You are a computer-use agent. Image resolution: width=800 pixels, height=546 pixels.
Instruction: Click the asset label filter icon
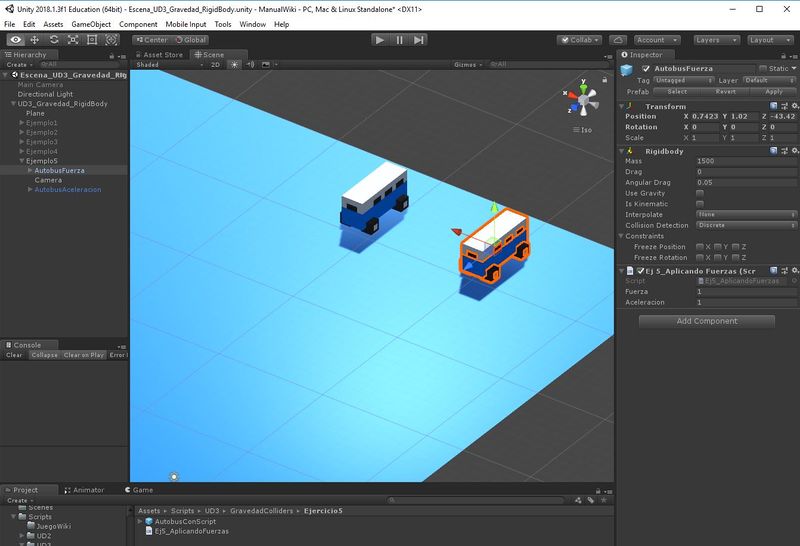pos(590,501)
